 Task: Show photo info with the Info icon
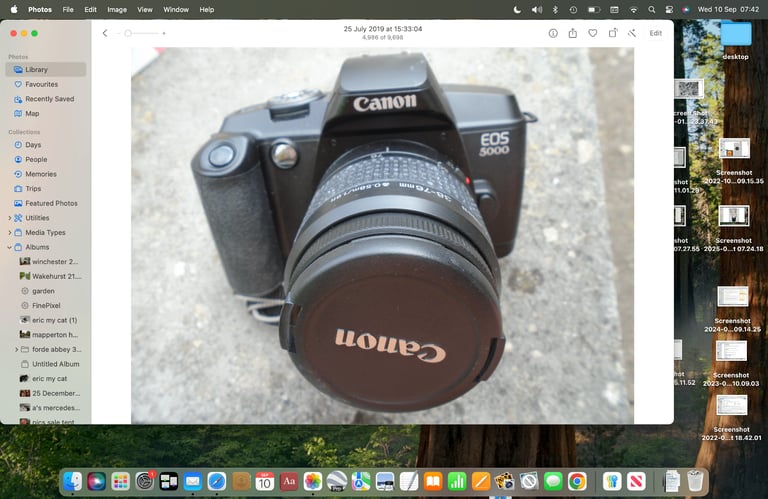[x=553, y=33]
